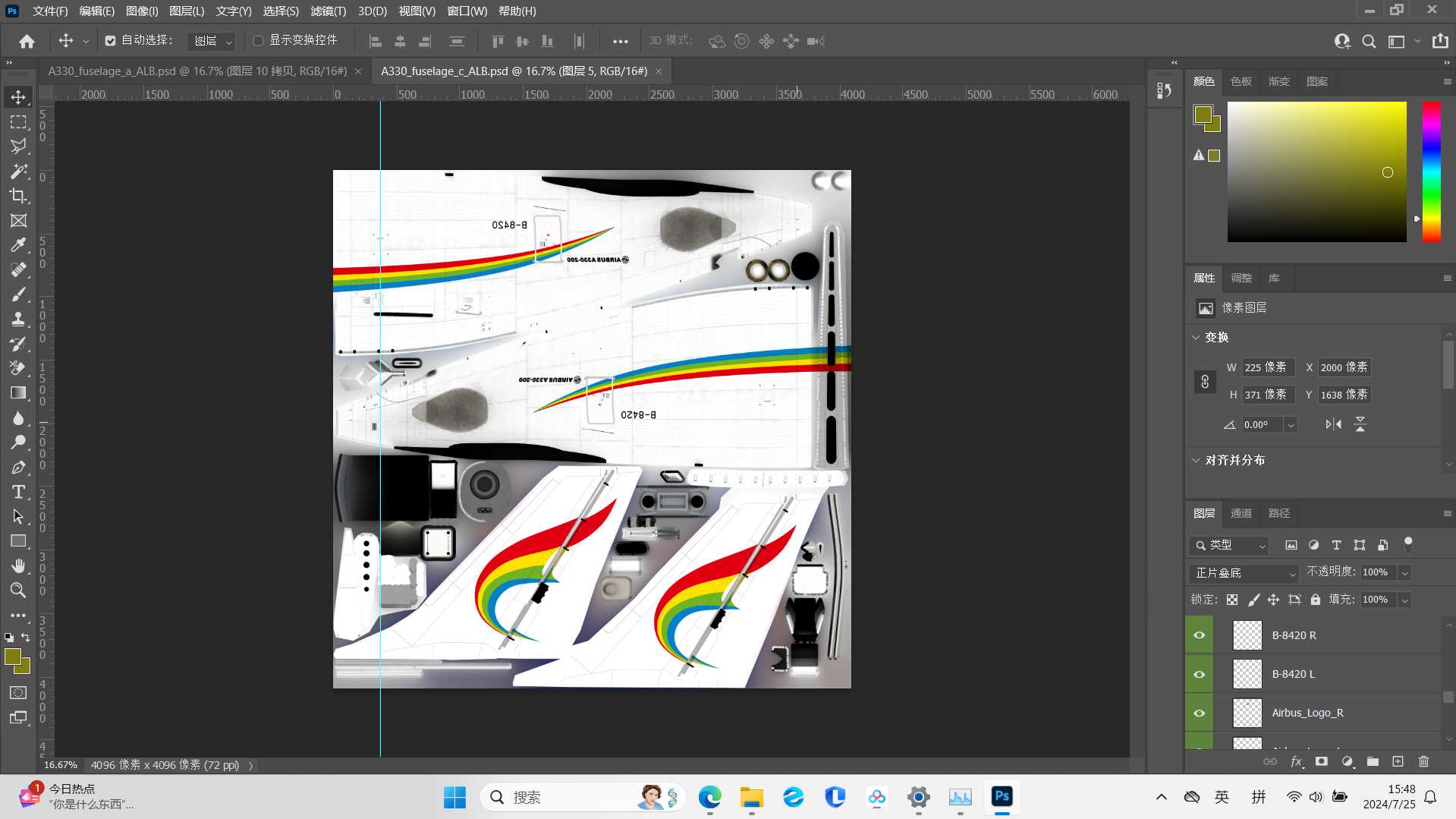Select the Airbus_Logo_R layer
1456x819 pixels.
[1307, 713]
